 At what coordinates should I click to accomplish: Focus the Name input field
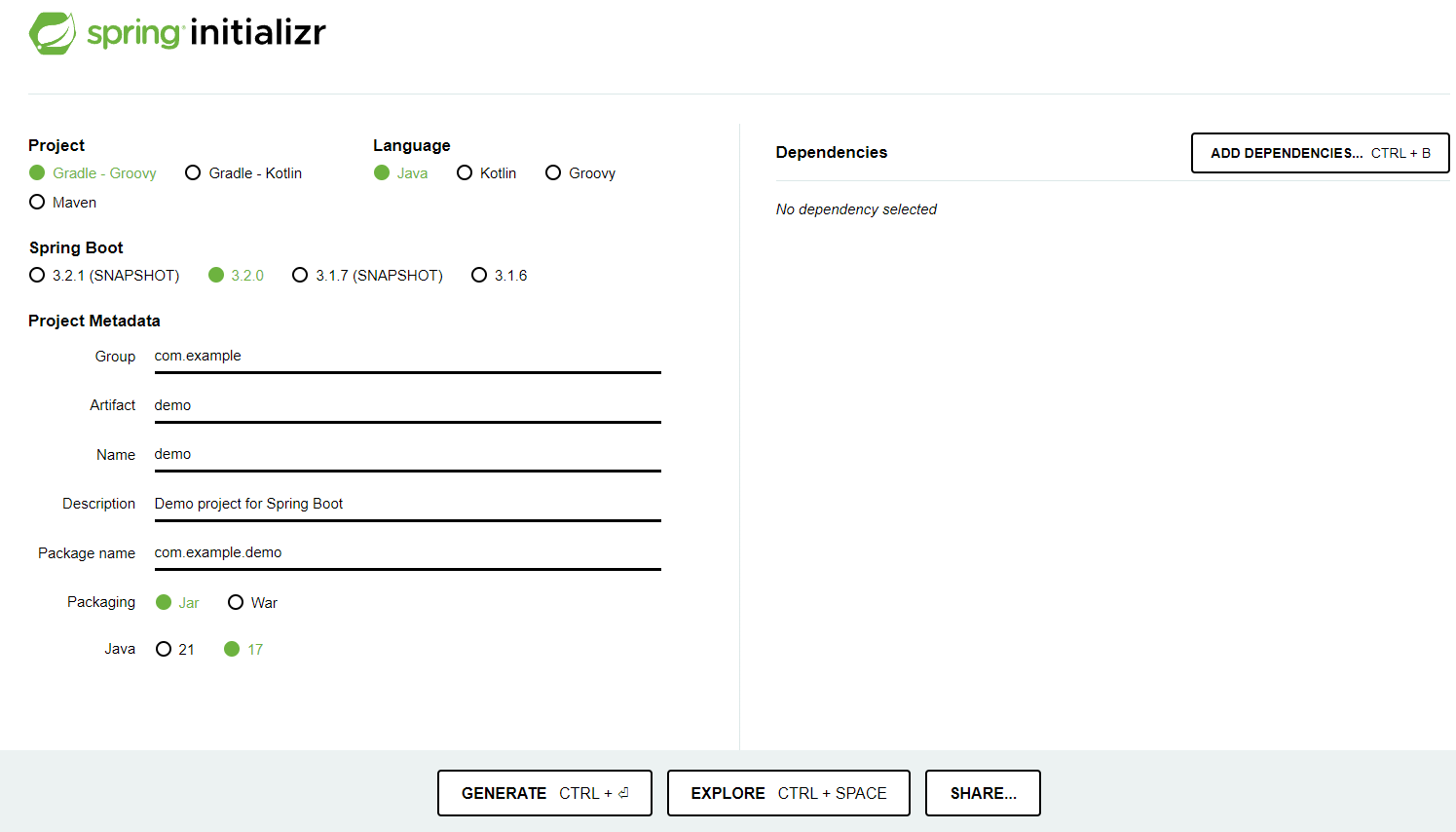pos(408,455)
